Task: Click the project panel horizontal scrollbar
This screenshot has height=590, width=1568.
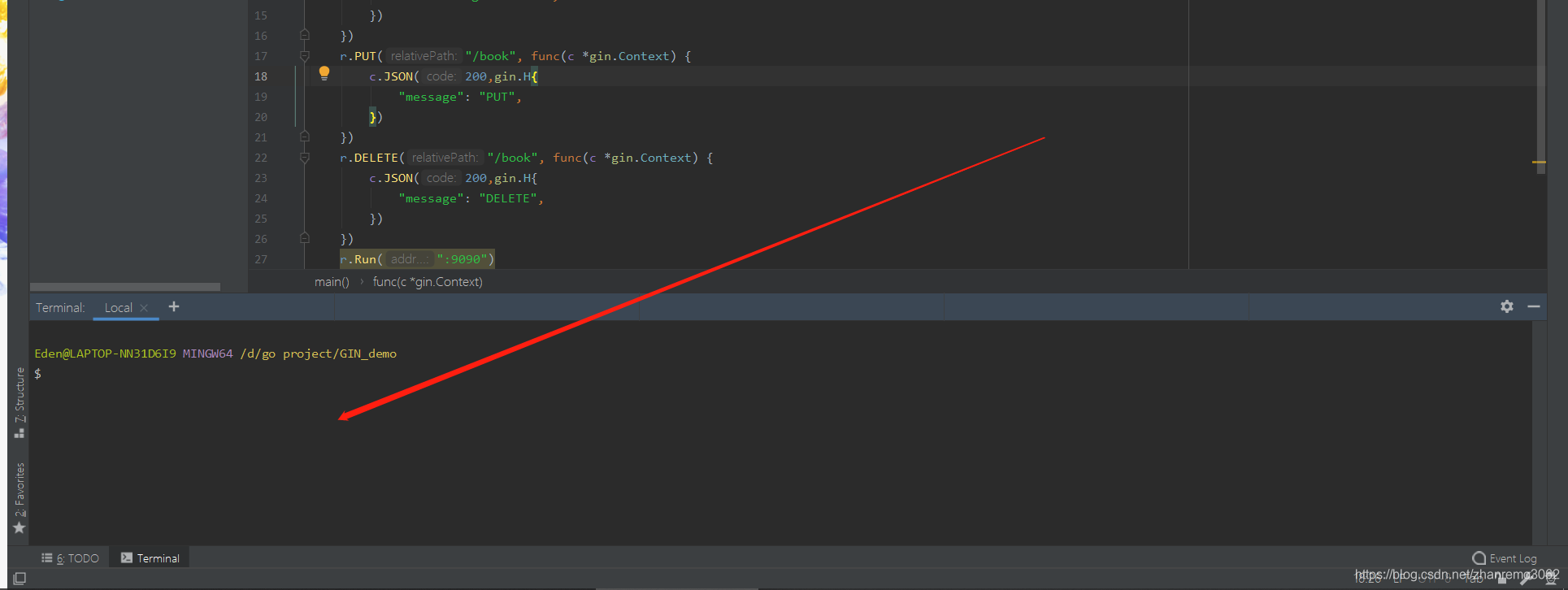Action: [125, 287]
